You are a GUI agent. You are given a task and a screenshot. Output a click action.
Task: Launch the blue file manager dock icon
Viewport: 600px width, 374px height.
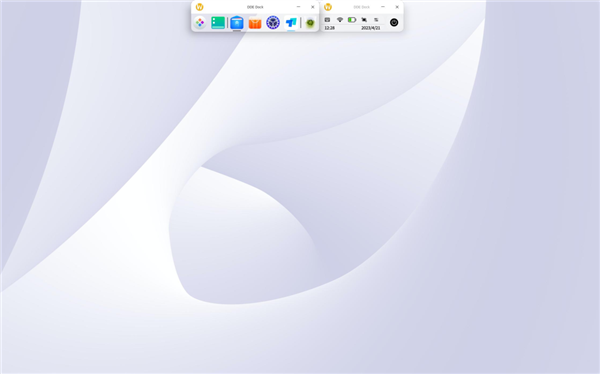237,23
